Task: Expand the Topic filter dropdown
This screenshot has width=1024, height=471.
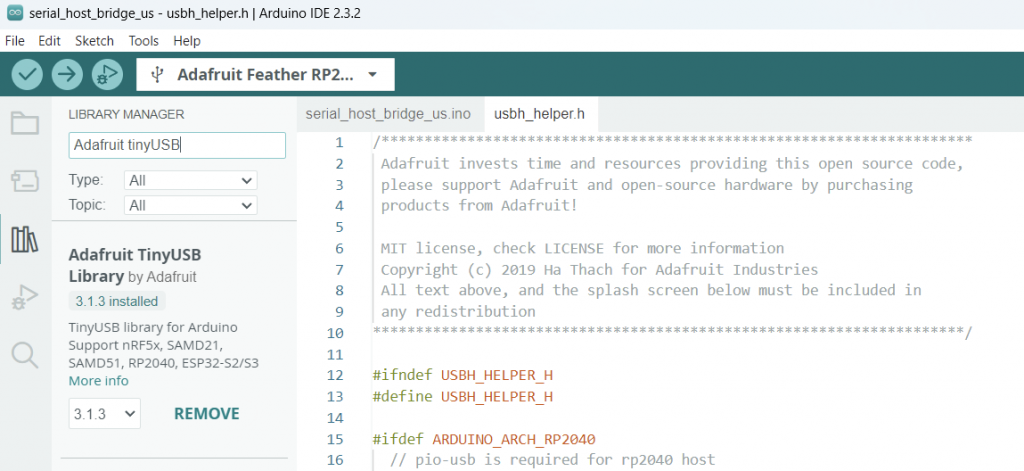Action: click(191, 205)
